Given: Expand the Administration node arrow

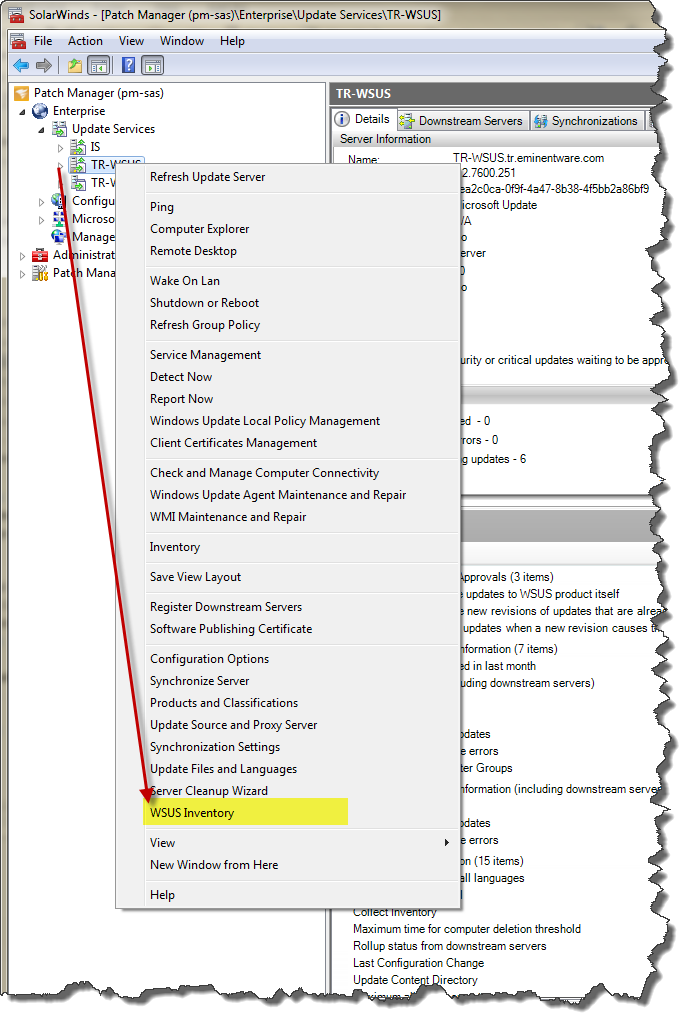Looking at the screenshot, I should tap(22, 256).
